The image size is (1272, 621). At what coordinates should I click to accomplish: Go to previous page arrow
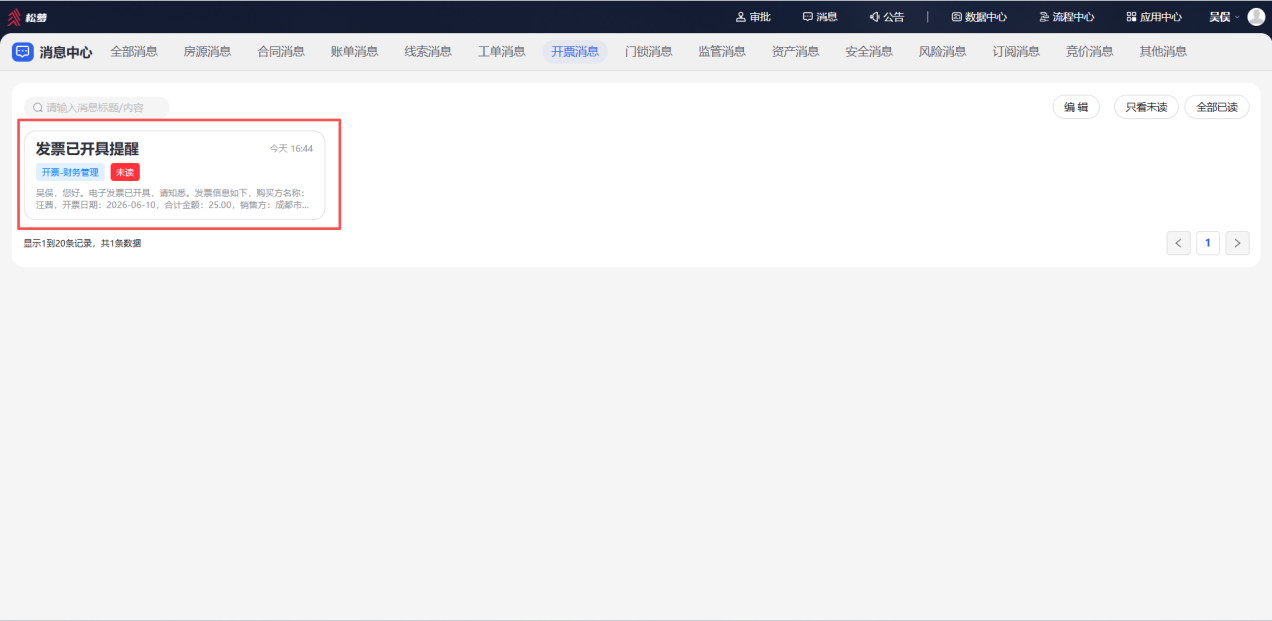(1179, 243)
